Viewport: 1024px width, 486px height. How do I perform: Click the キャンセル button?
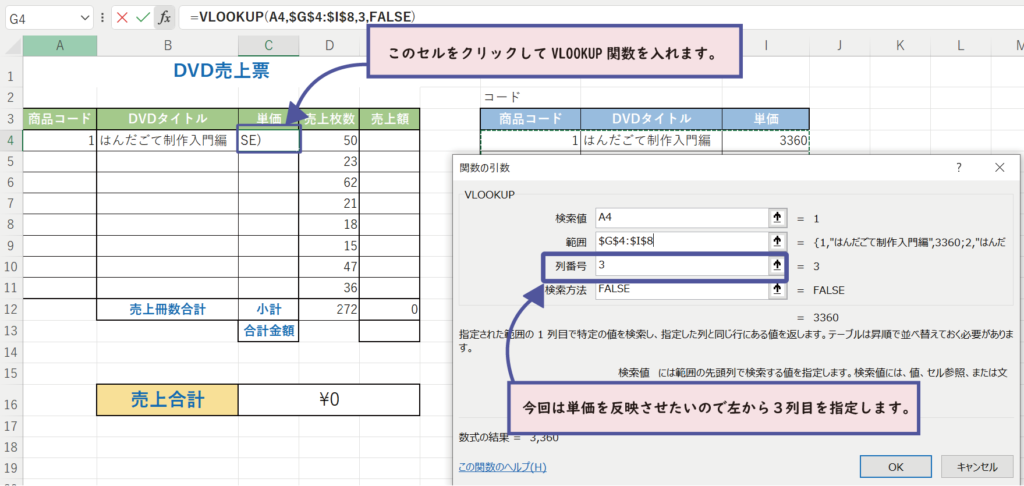[977, 466]
